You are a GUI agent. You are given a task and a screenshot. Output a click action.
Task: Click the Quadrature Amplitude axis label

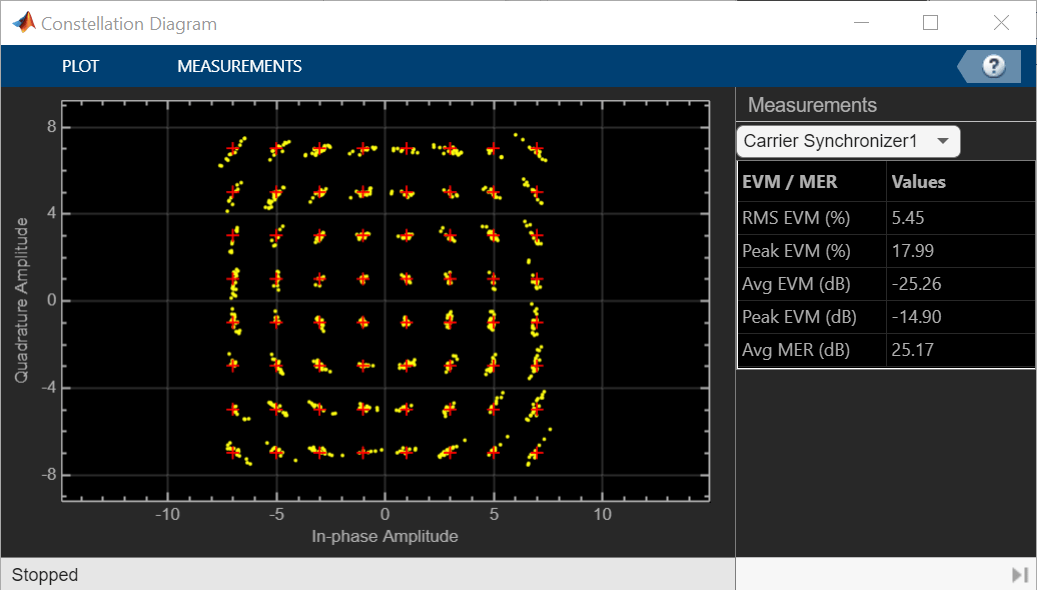[21, 300]
